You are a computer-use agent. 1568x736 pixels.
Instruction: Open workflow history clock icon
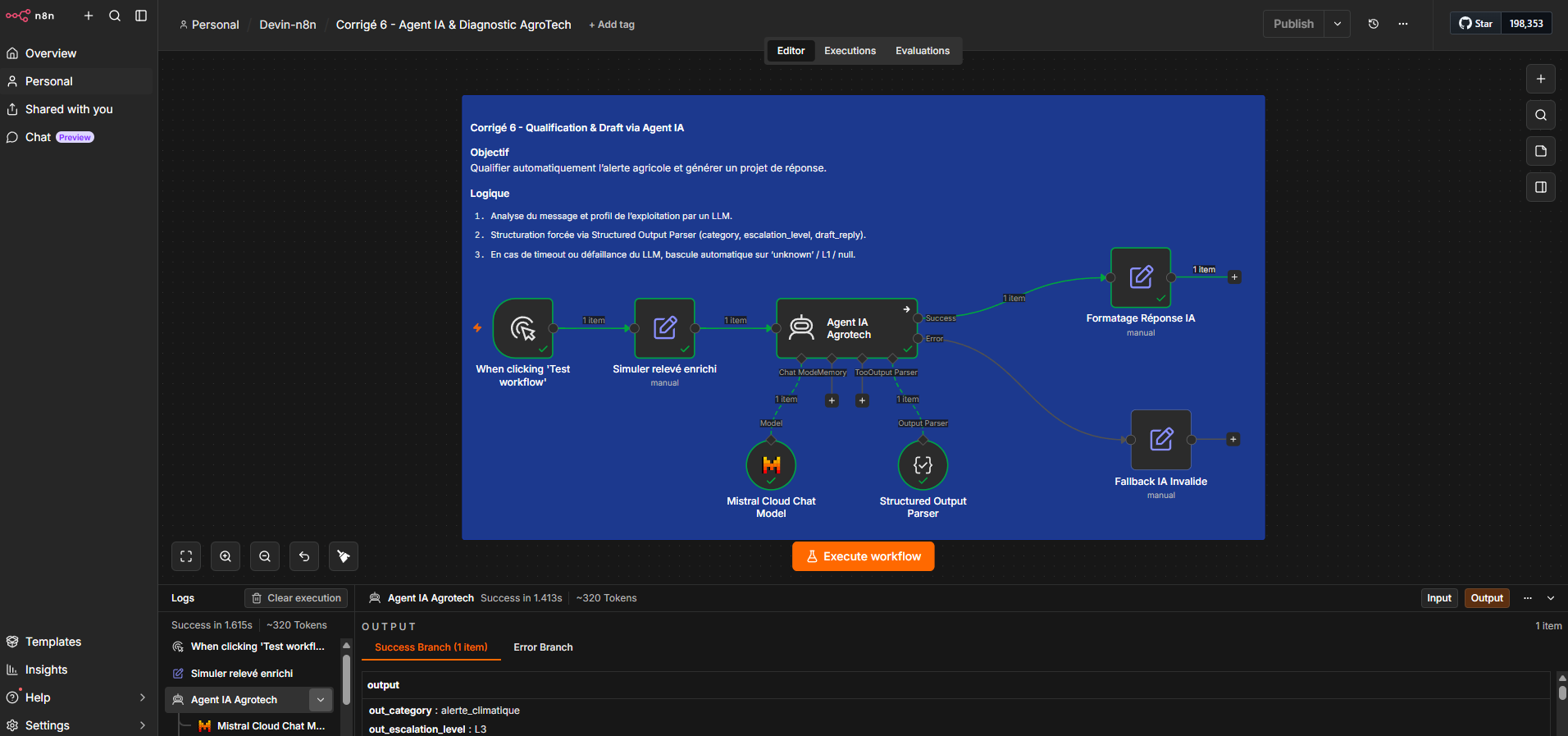click(x=1374, y=24)
